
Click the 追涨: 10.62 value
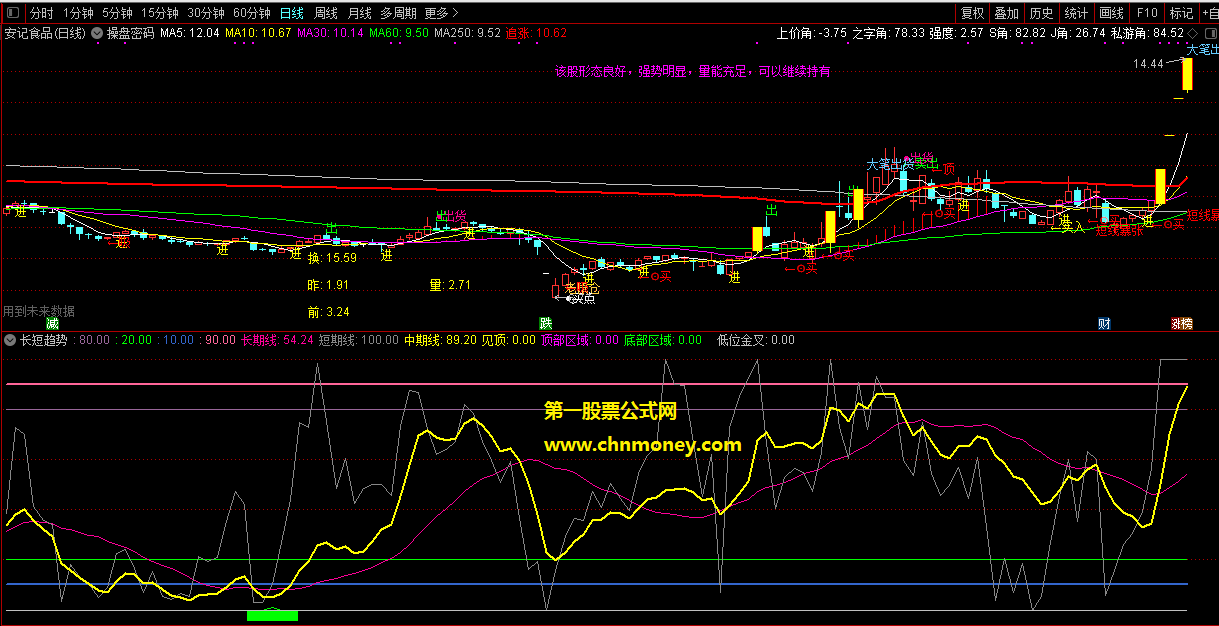tap(536, 33)
